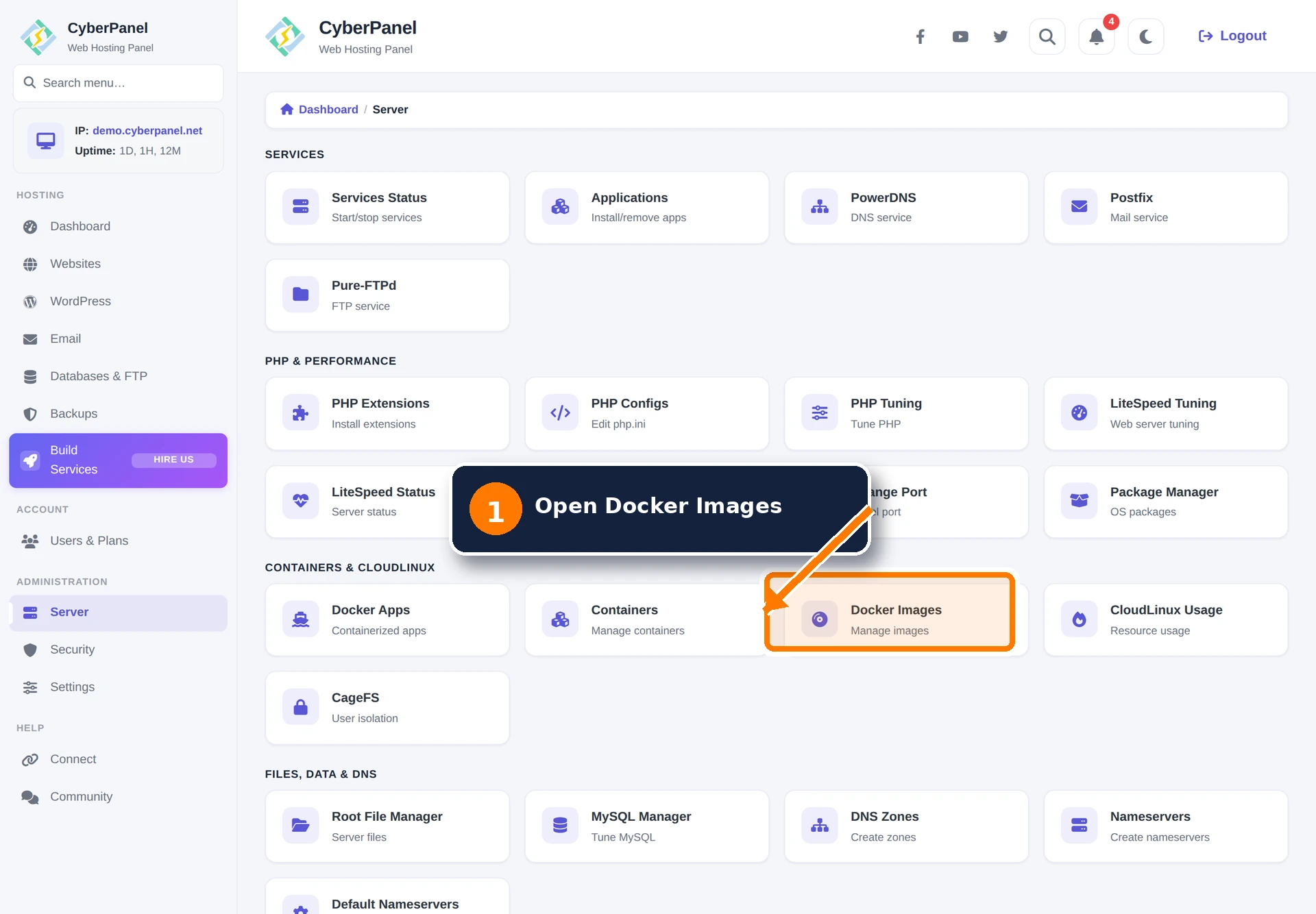Open Settings sidebar menu item
The height and width of the screenshot is (914, 1316).
(x=118, y=687)
